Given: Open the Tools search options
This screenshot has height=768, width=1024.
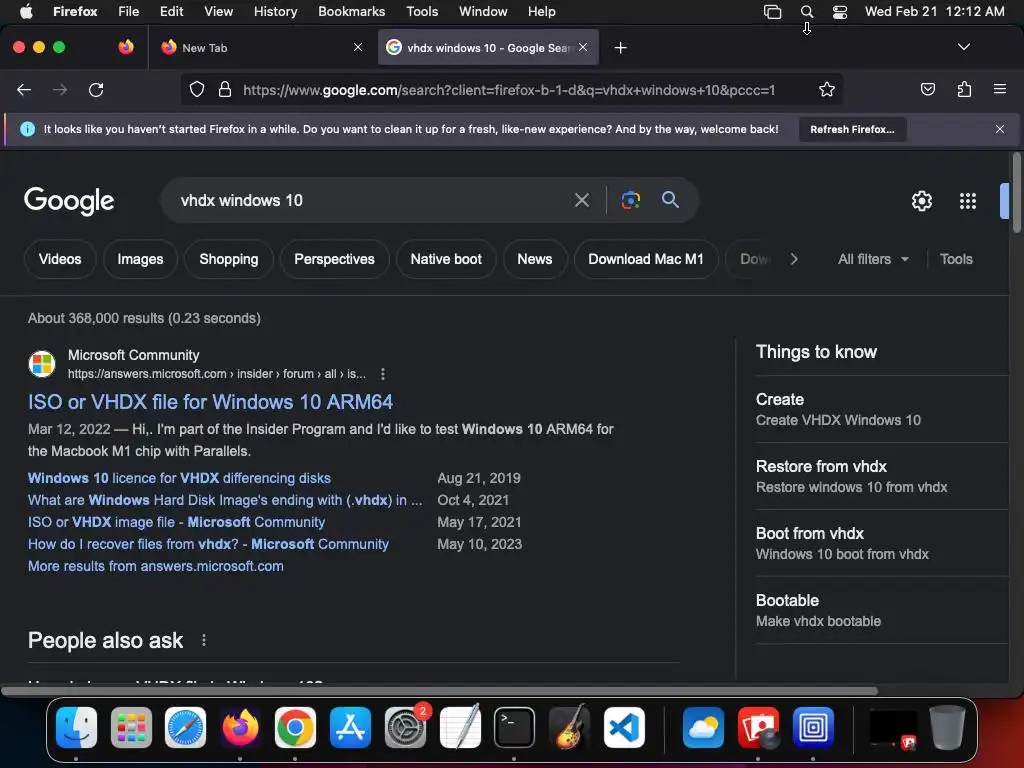Looking at the screenshot, I should [x=956, y=259].
